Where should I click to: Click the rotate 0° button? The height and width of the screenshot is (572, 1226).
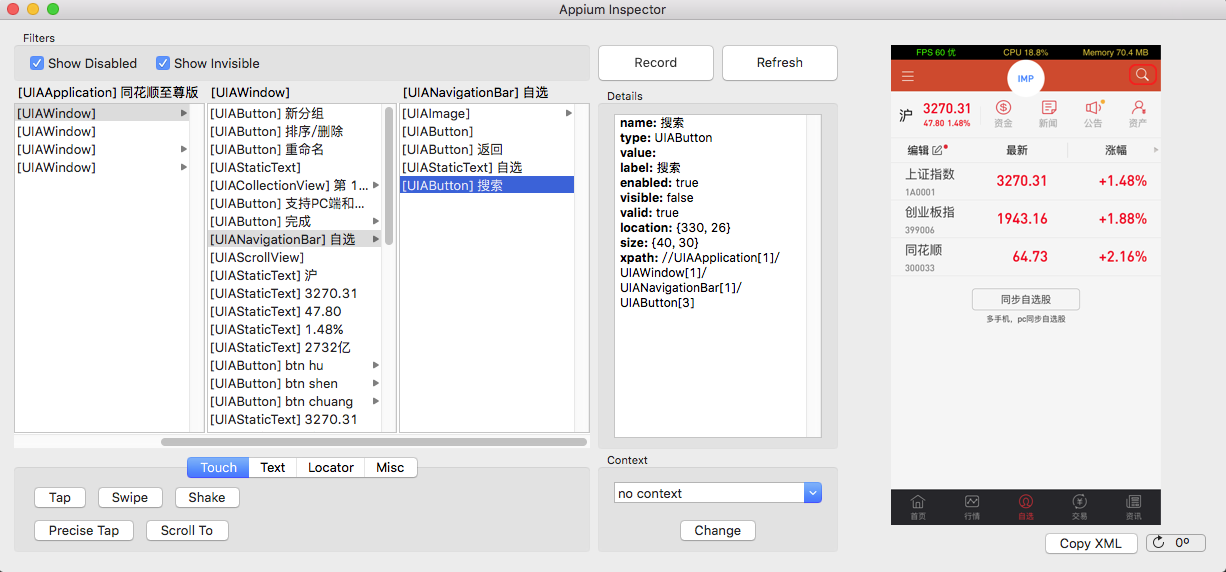tap(1175, 543)
